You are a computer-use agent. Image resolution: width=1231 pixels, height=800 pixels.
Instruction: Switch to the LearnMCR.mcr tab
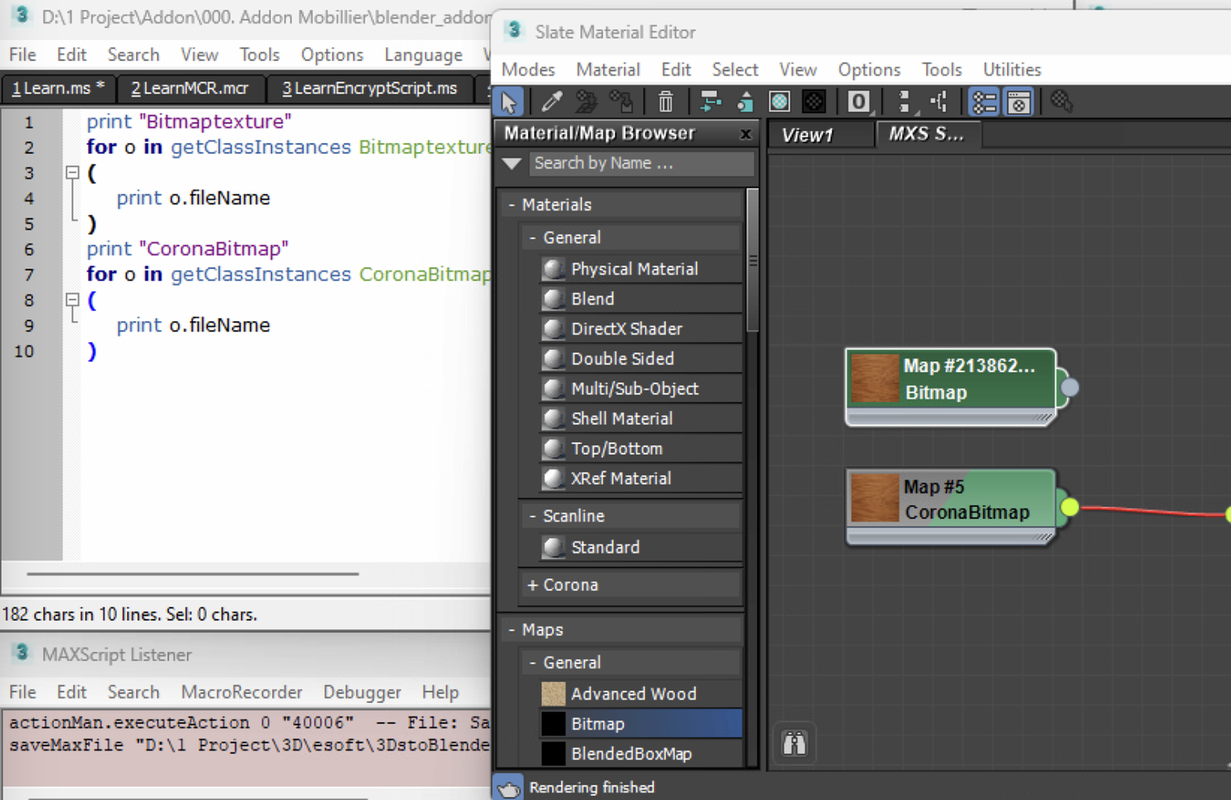(x=190, y=88)
